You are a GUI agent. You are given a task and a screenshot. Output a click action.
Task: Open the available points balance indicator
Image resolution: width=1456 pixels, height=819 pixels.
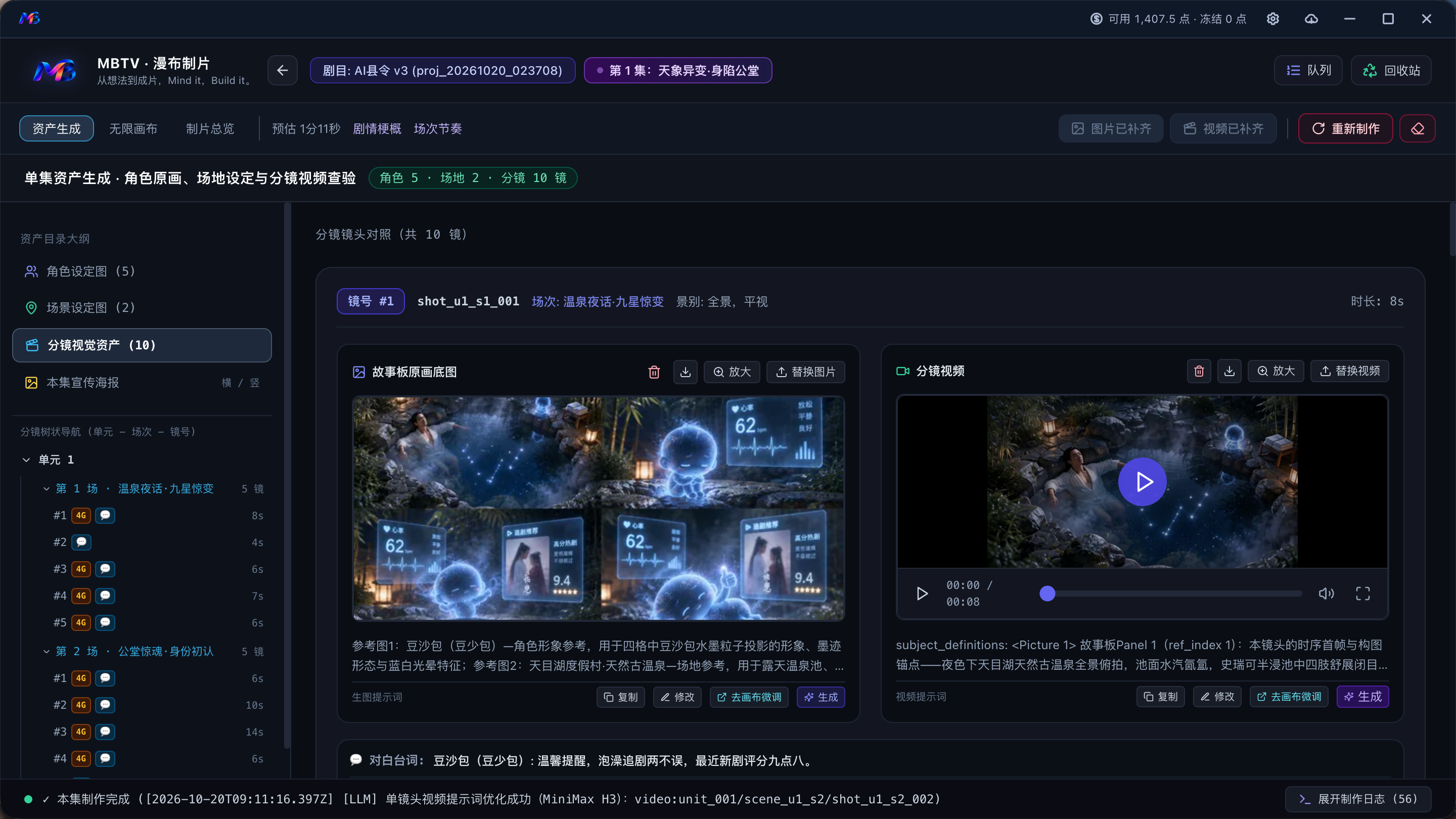tap(1168, 19)
